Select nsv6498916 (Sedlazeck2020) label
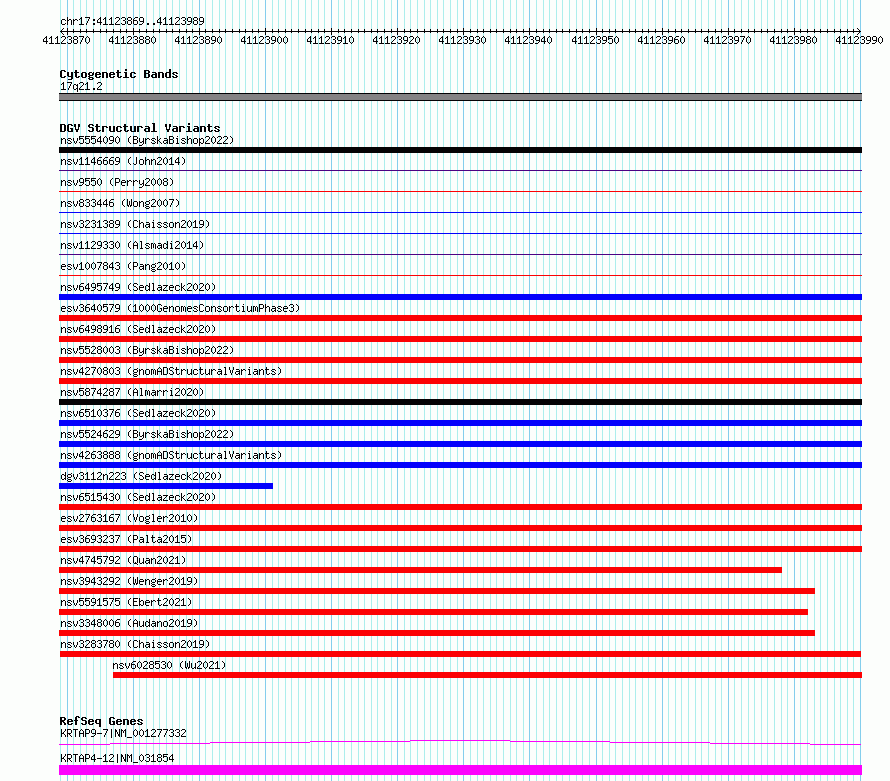This screenshot has height=781, width=890. pyautogui.click(x=138, y=329)
